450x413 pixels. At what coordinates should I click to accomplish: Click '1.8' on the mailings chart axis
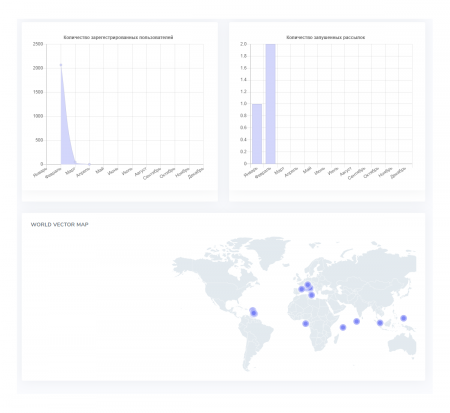244,56
